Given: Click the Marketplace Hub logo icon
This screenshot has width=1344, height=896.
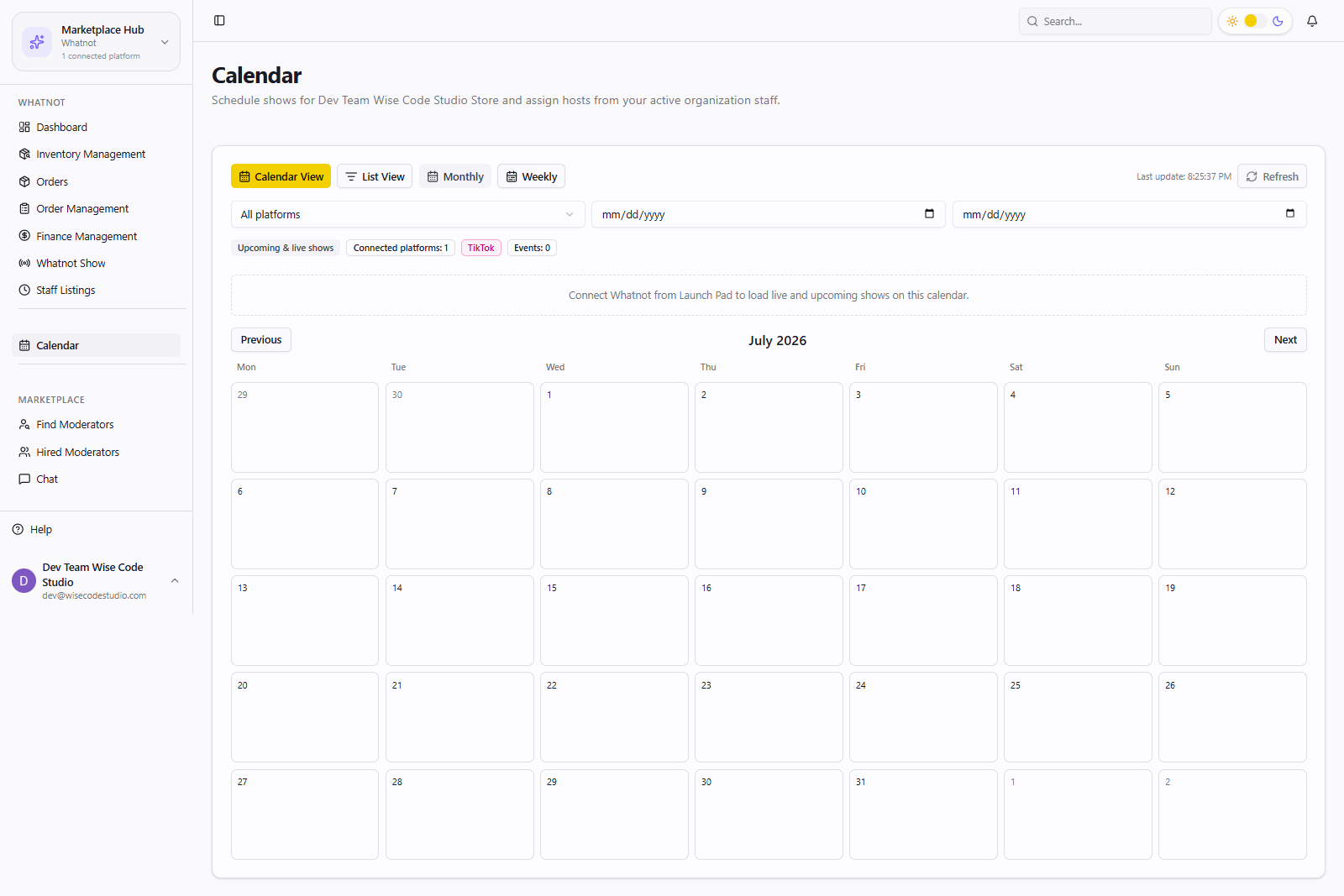Looking at the screenshot, I should coord(37,42).
